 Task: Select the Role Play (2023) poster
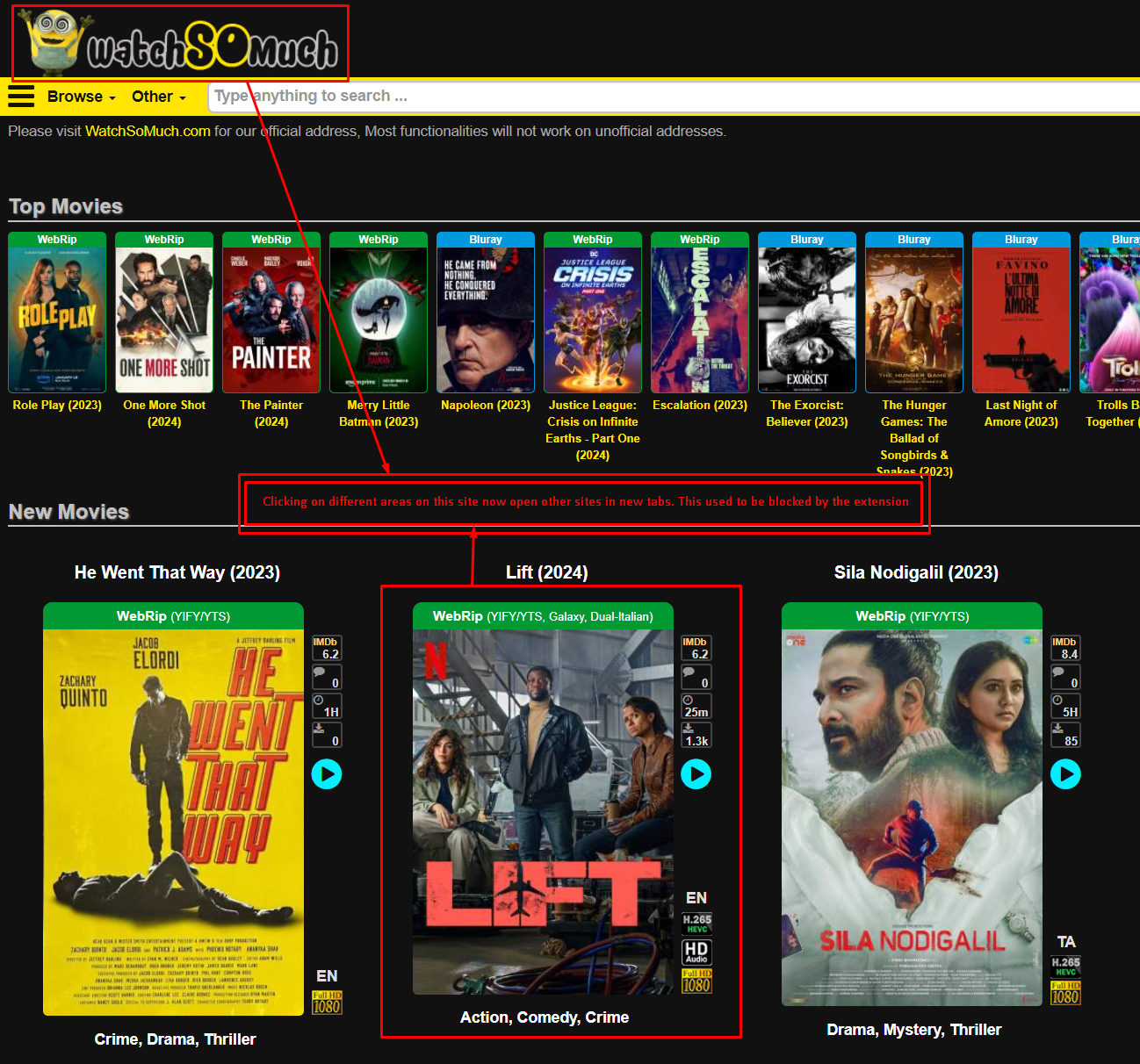click(57, 320)
